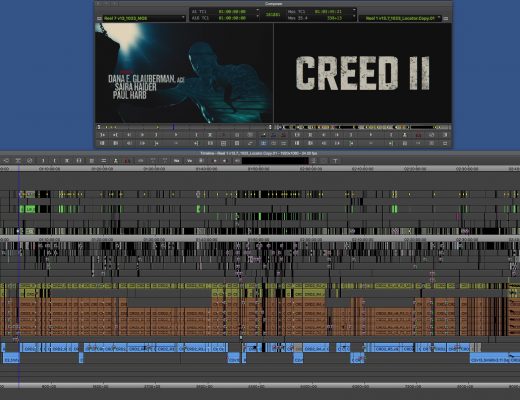Click the Composer window title bar
Image resolution: width=520 pixels, height=400 pixels.
tap(273, 3)
